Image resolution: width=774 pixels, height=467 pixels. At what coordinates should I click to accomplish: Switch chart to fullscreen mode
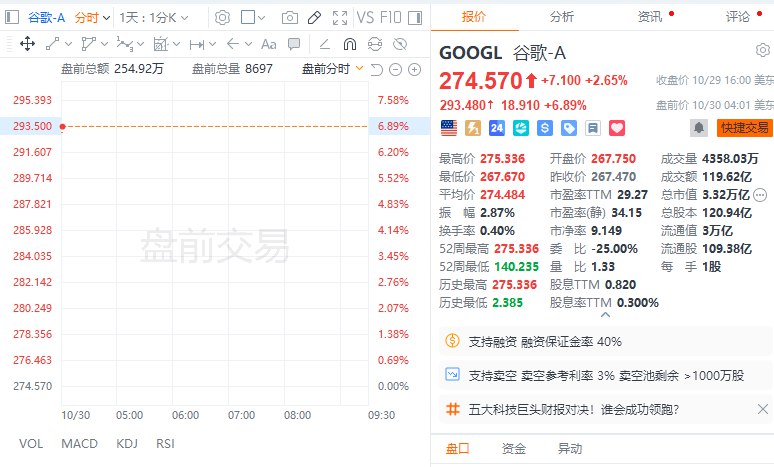[340, 18]
